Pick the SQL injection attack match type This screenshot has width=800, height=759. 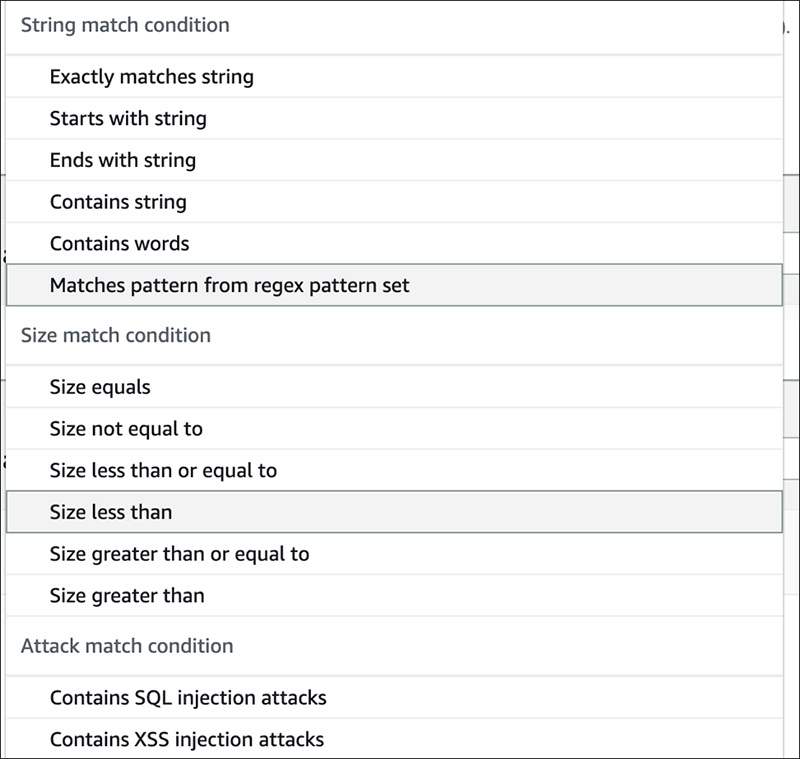[188, 698]
